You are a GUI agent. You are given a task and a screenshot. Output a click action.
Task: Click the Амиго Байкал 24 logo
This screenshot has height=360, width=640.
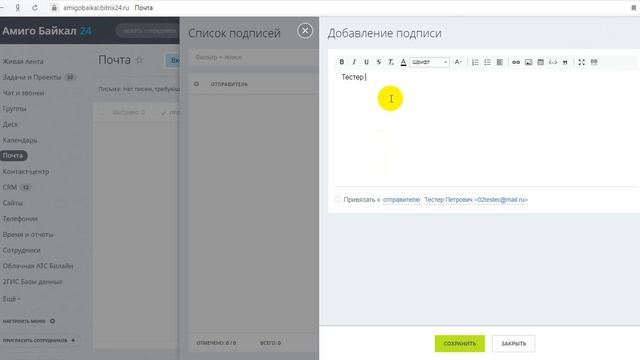click(47, 31)
